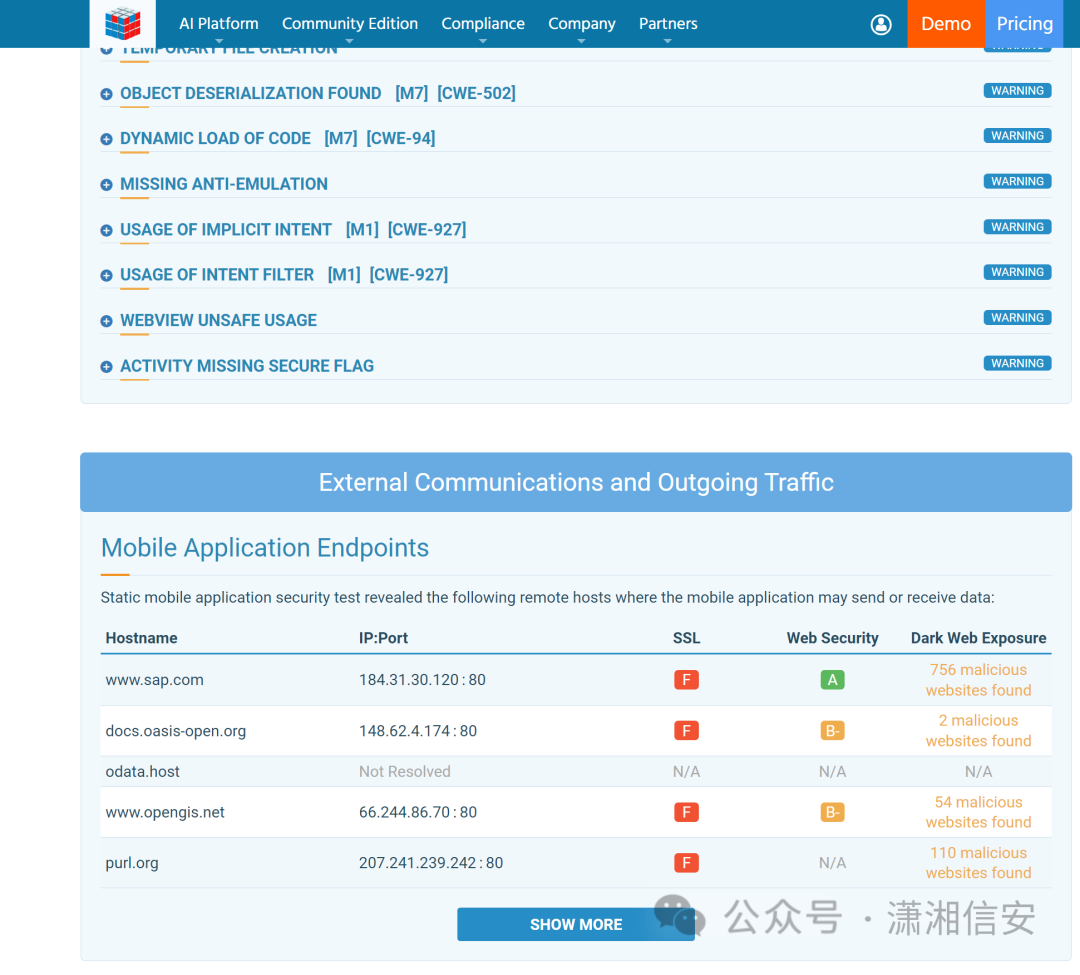Screen dimensions: 1080x975
Task: Click WARNING badge for Usage of Intent Filter
Action: point(1017,272)
